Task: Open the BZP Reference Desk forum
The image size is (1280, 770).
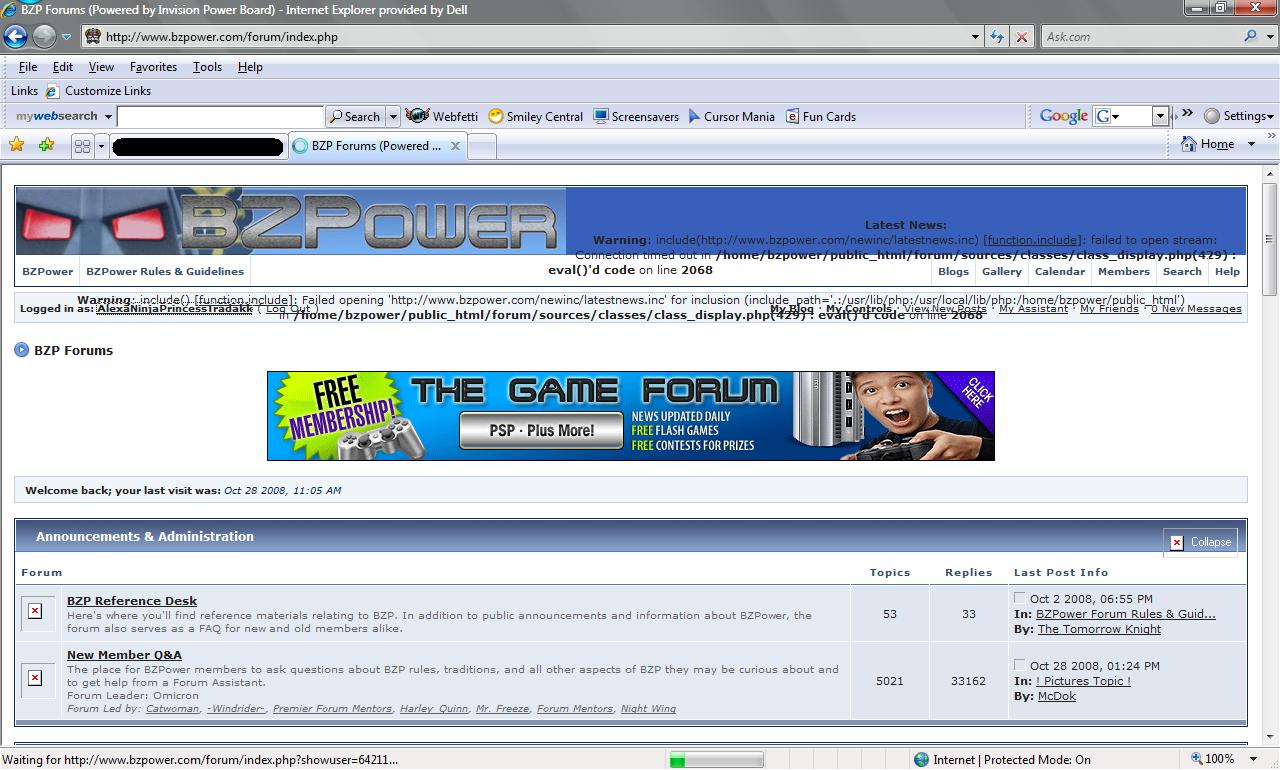Action: point(132,601)
